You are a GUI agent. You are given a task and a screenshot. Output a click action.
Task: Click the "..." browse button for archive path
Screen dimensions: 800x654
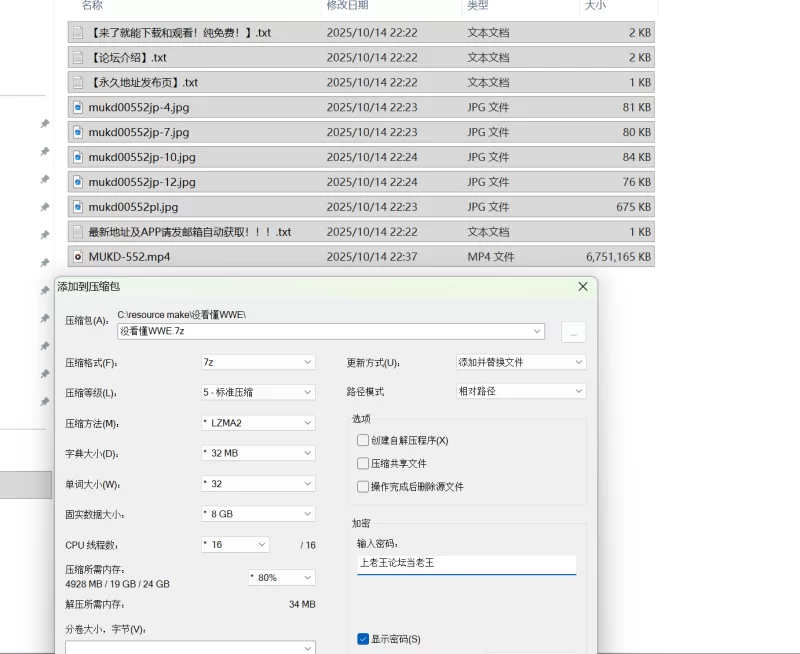tap(573, 332)
